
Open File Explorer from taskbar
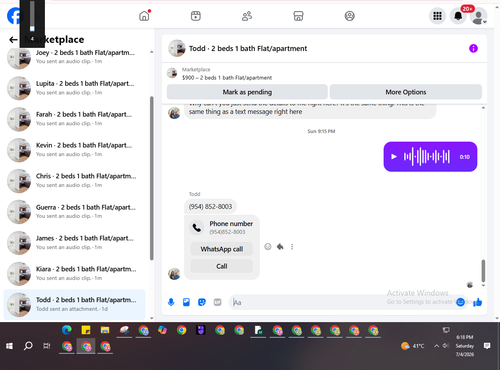[105, 330]
